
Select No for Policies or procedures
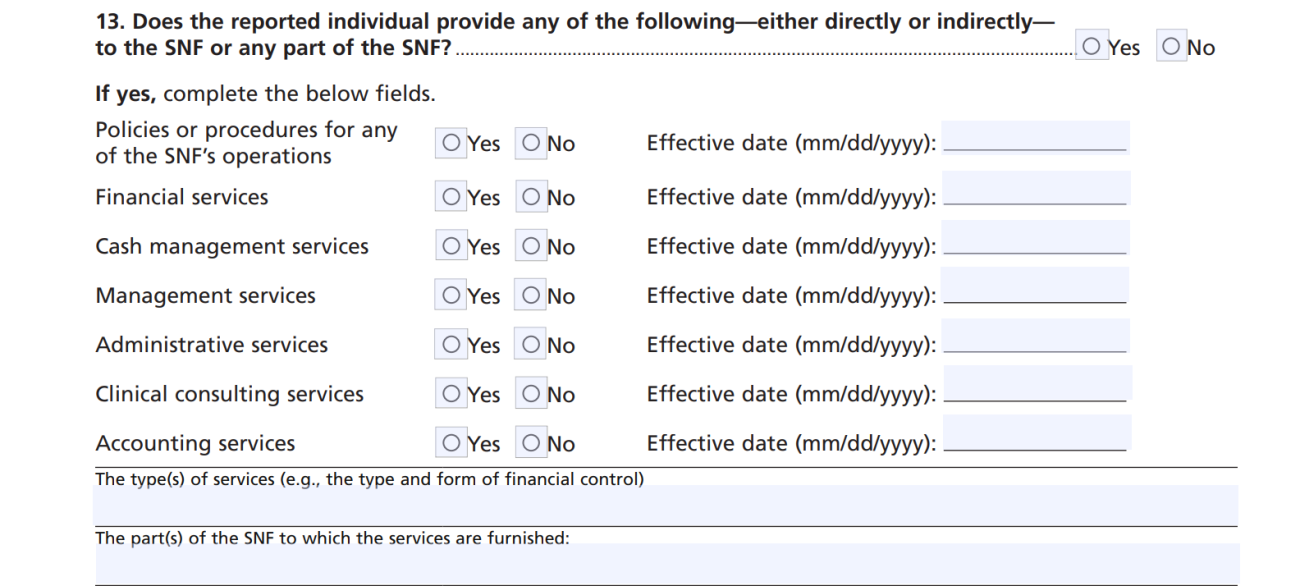531,142
